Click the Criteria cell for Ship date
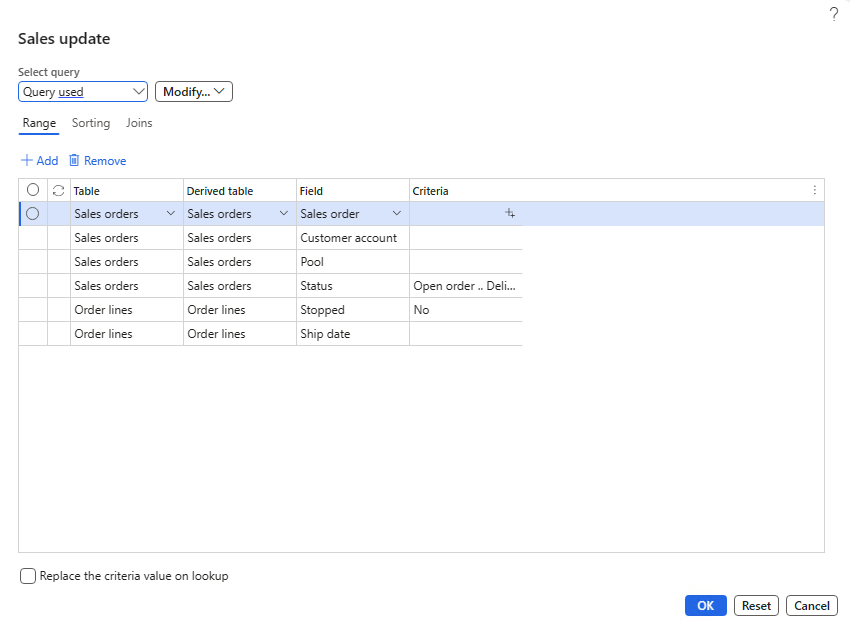This screenshot has width=850, height=626. pyautogui.click(x=466, y=333)
